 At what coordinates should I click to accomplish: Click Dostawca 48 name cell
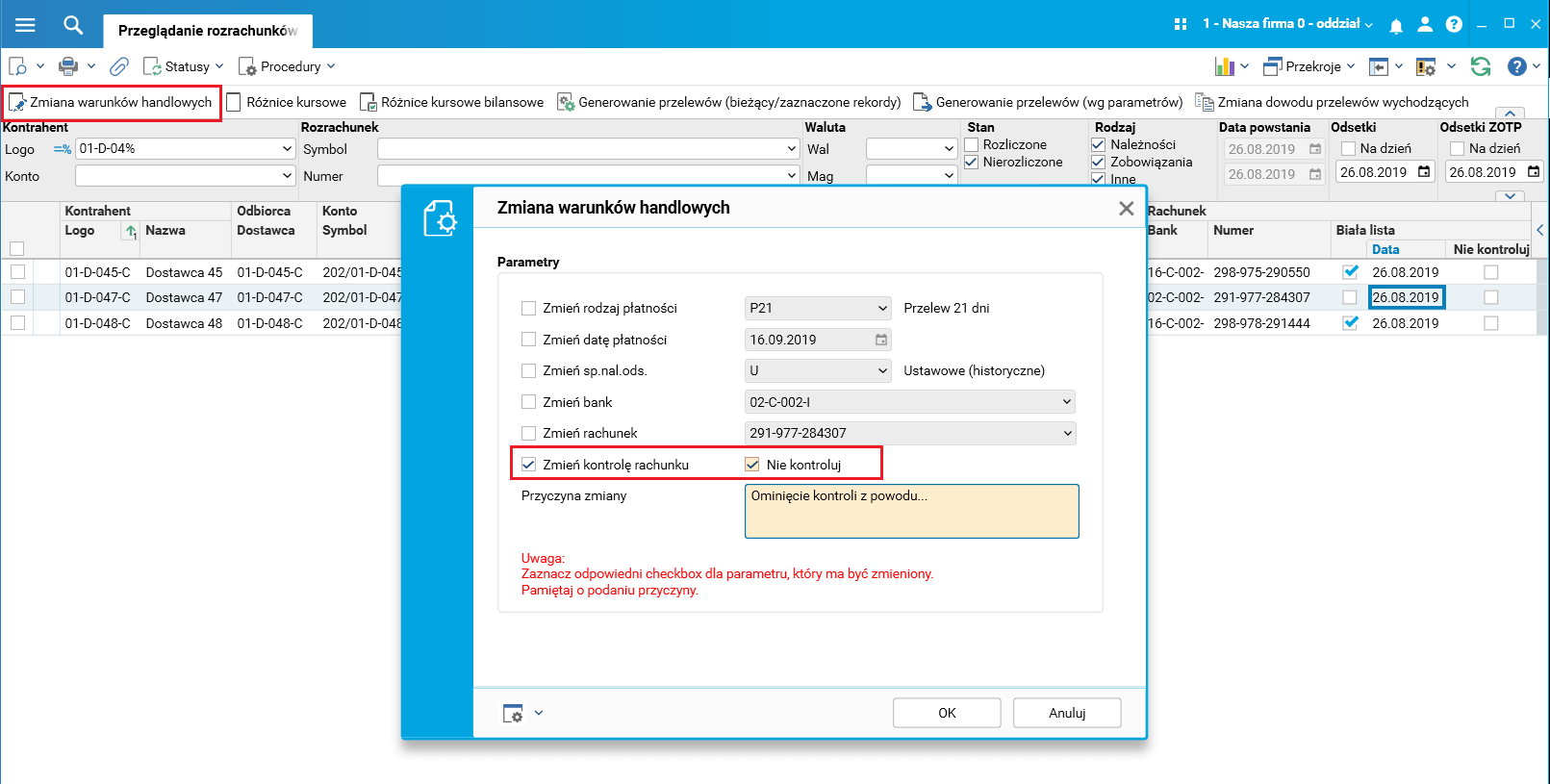(x=184, y=323)
